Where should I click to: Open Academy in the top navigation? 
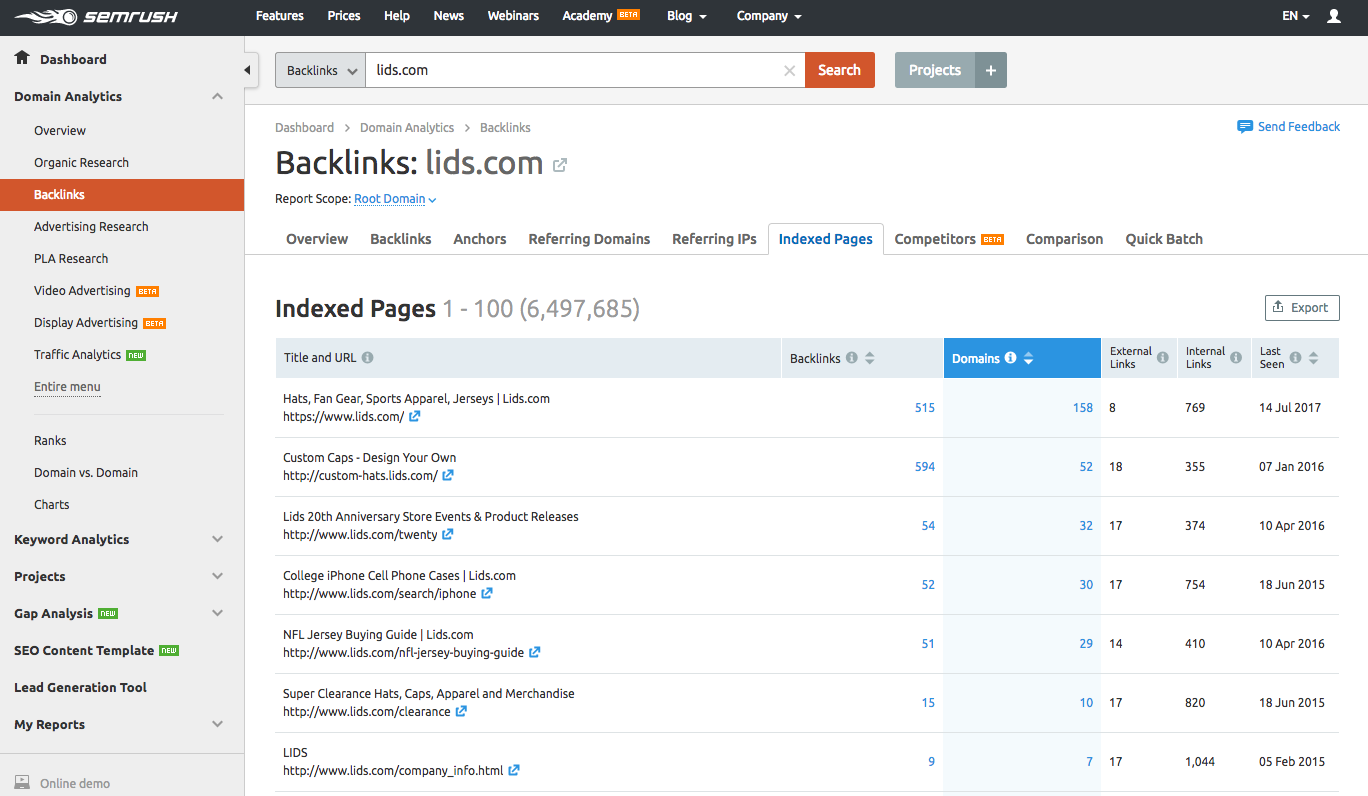[x=600, y=16]
